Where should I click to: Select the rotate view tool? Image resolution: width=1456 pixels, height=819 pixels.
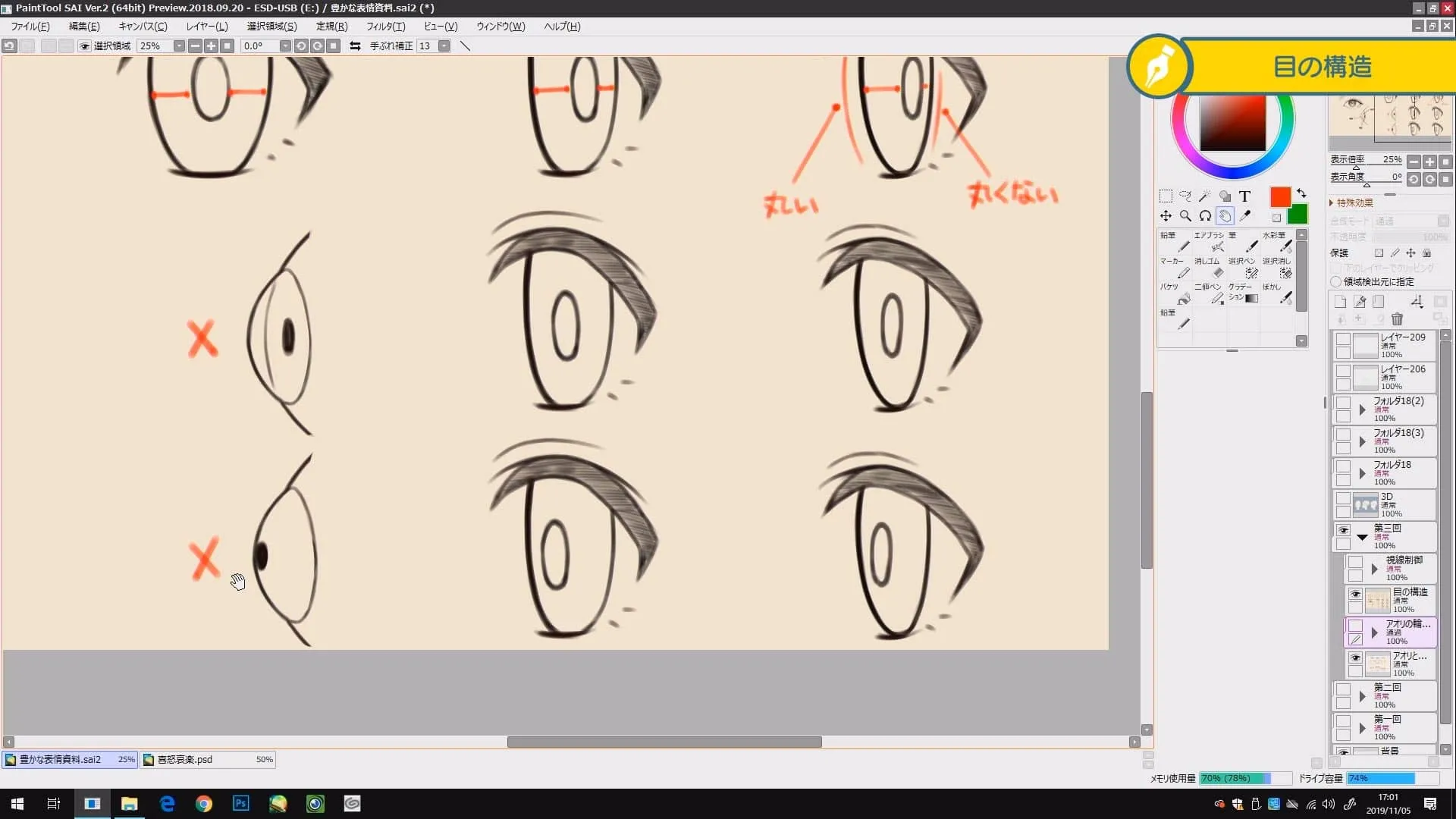point(1205,215)
